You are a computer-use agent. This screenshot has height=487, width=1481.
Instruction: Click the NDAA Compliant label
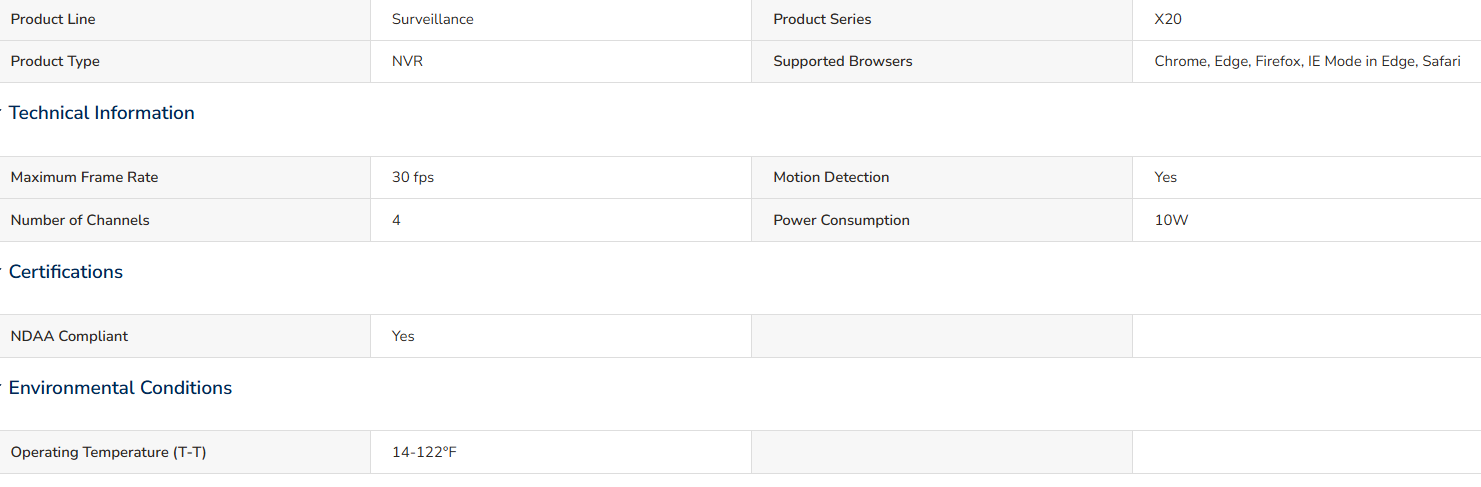pos(69,336)
